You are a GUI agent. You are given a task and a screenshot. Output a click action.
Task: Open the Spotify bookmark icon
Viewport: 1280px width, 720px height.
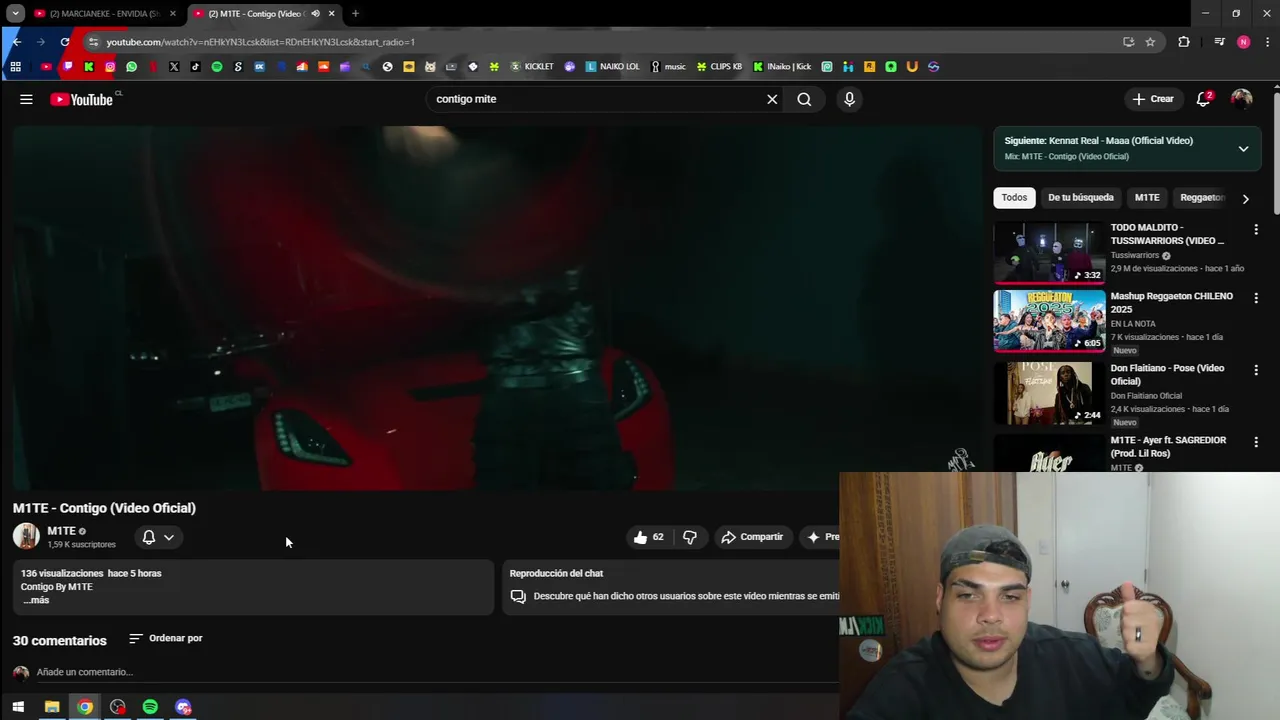coord(217,67)
